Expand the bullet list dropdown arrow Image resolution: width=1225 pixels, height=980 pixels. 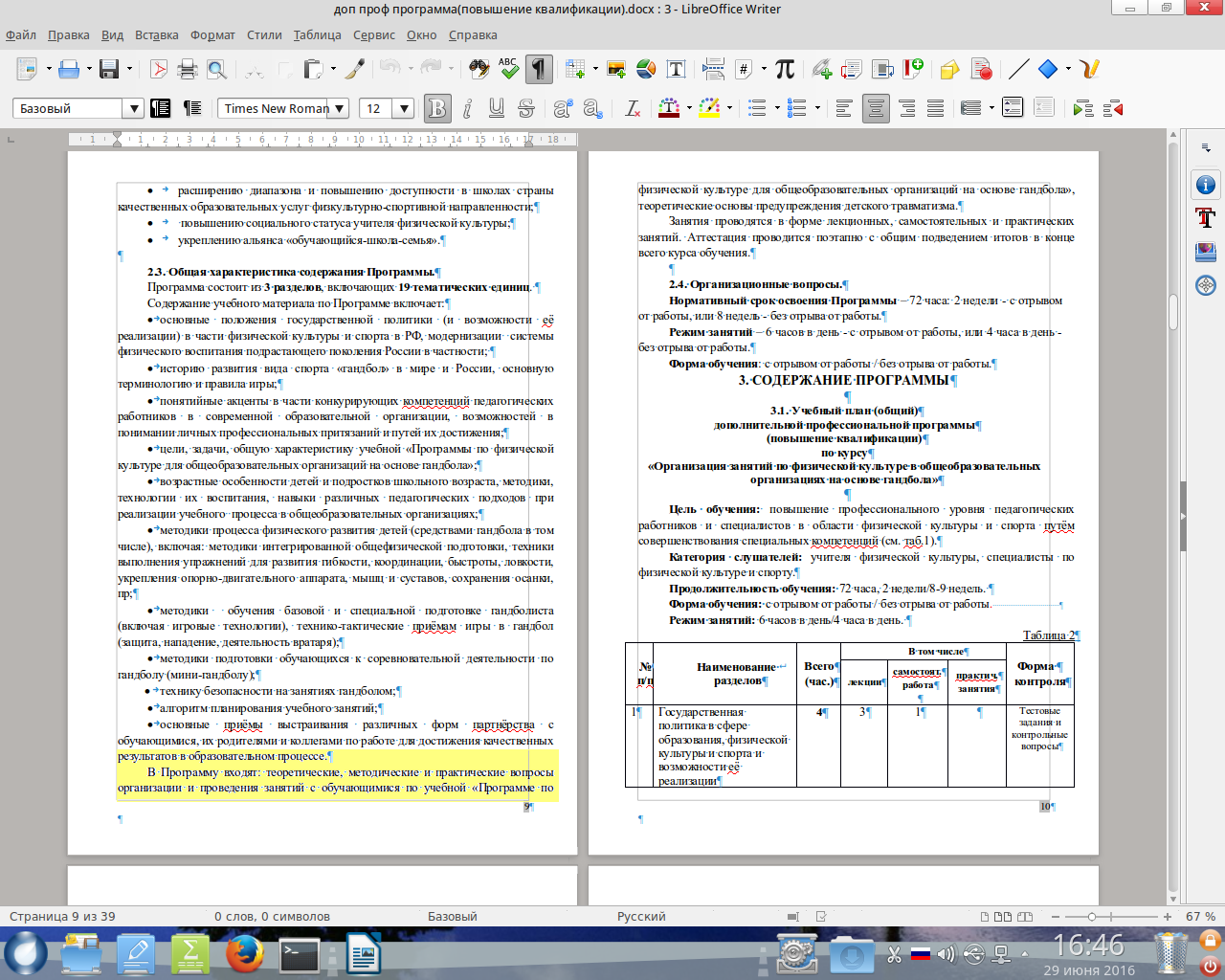[776, 108]
